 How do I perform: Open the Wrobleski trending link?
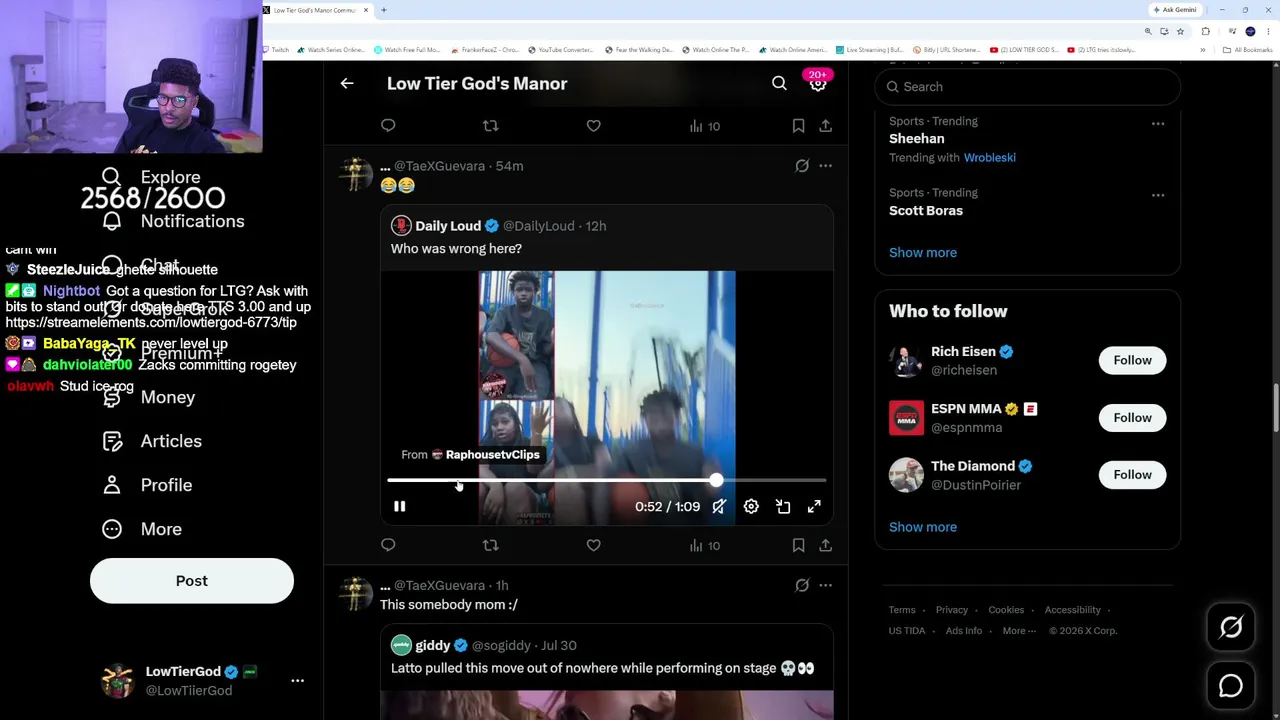point(989,158)
